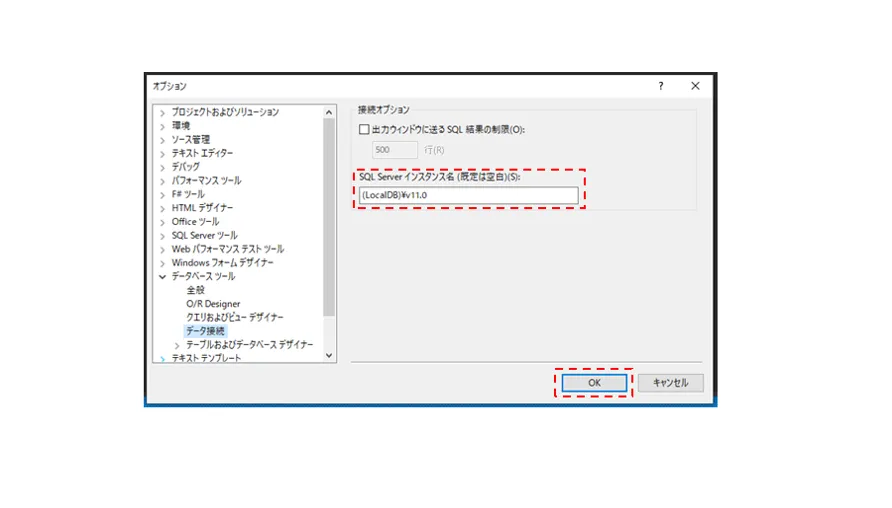892x508 pixels.
Task: Expand the テキスト エディター node
Action: (x=162, y=154)
